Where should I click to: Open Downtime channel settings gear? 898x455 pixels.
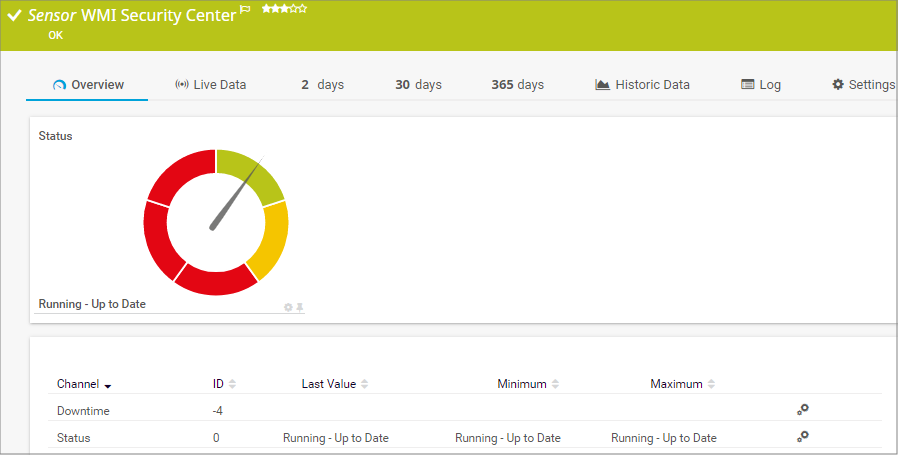pyautogui.click(x=802, y=409)
